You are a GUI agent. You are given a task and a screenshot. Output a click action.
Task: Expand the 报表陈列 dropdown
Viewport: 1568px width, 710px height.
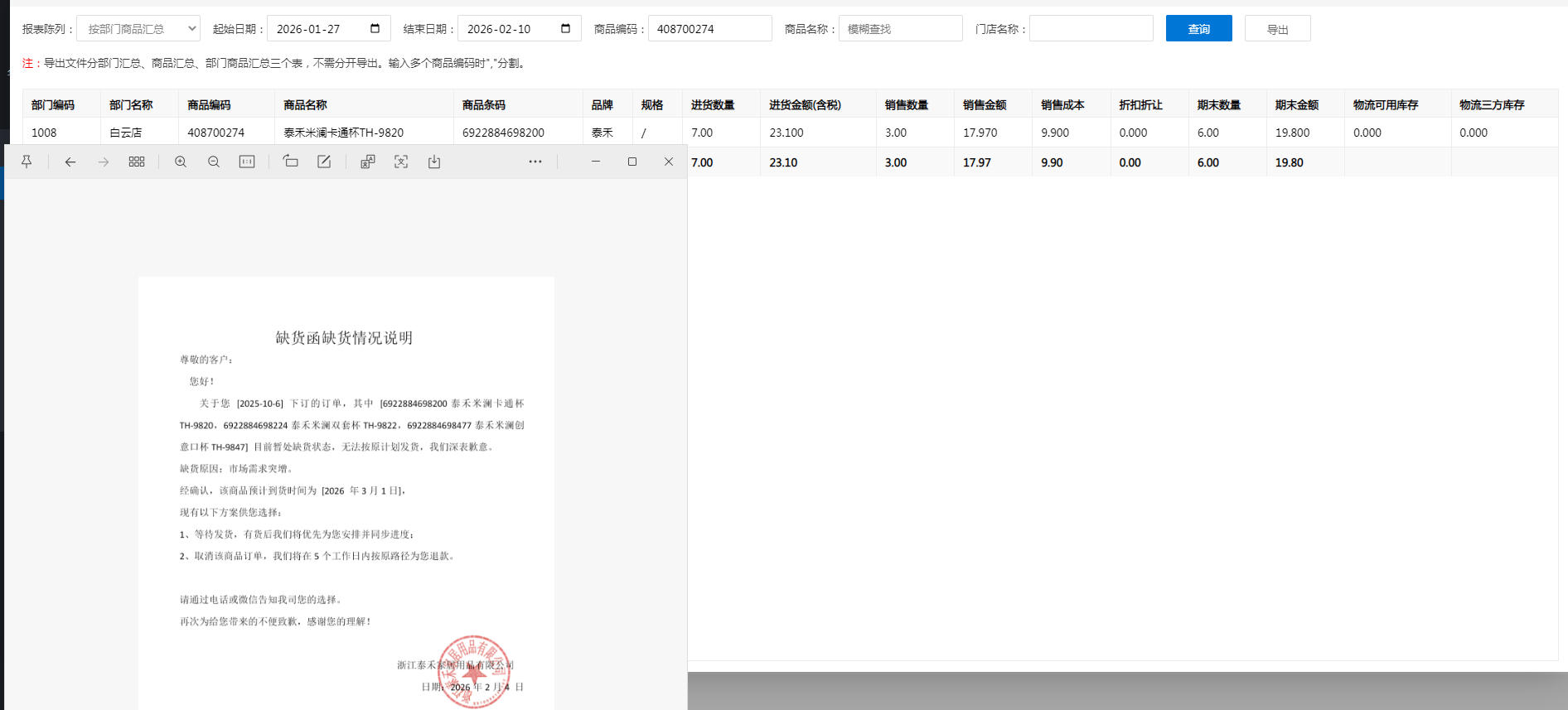[138, 29]
